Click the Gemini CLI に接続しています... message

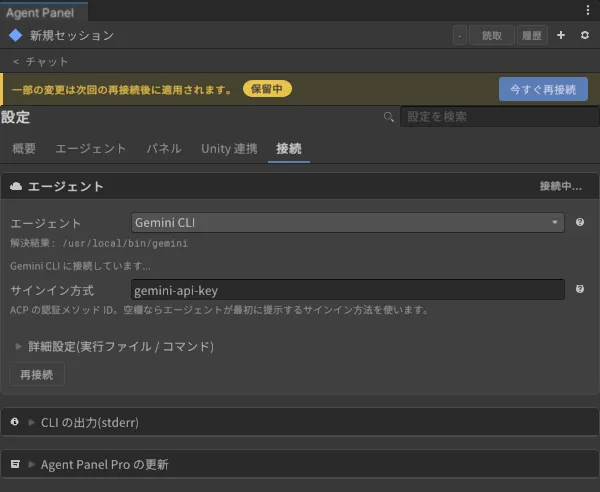click(80, 266)
